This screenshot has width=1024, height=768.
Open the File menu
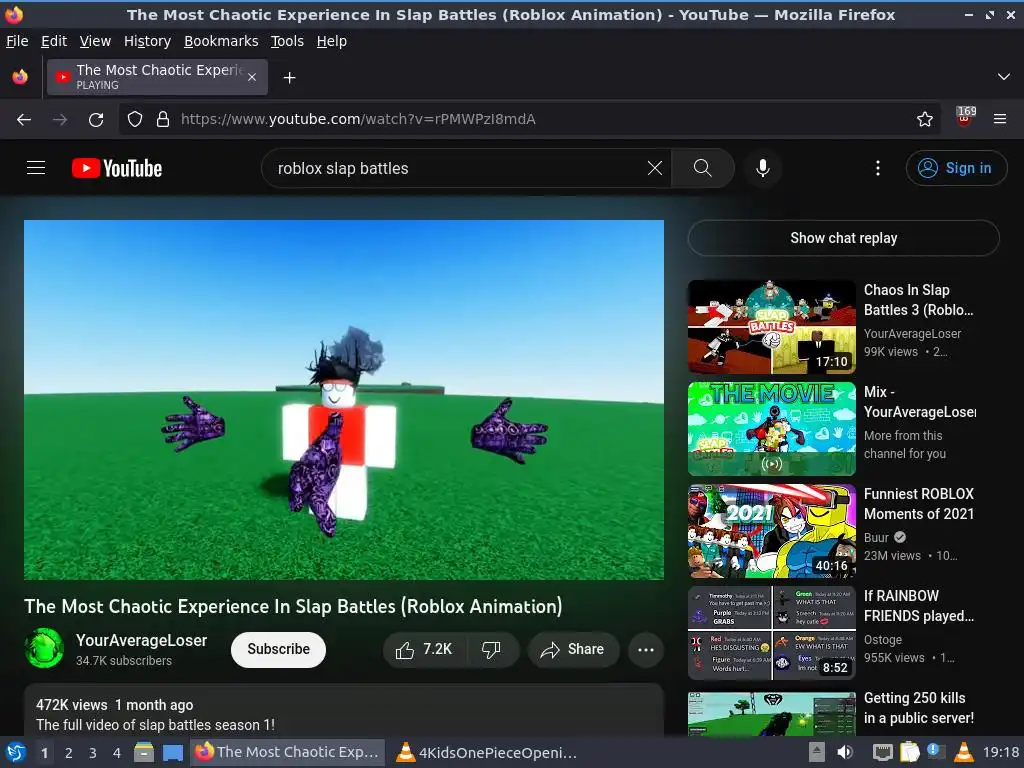pos(17,41)
